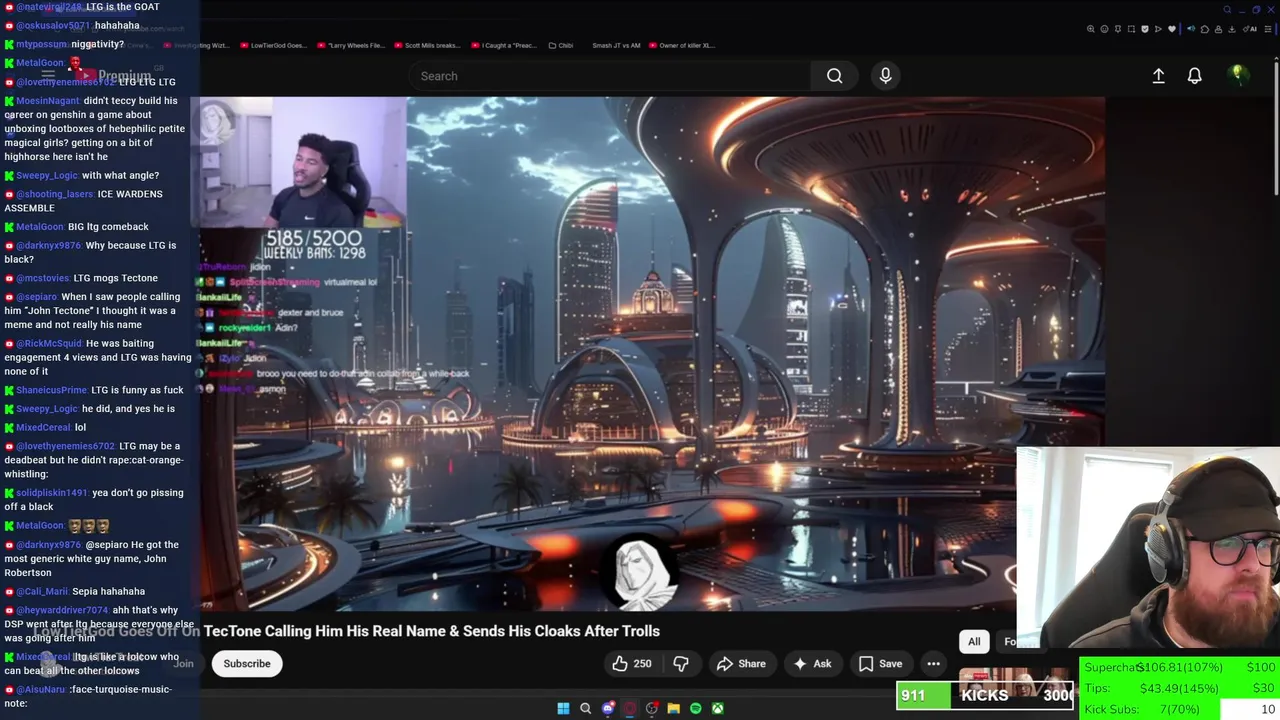Screen dimensions: 1280x720
Task: Click the KICKS goal progress bar
Action: pos(985,695)
